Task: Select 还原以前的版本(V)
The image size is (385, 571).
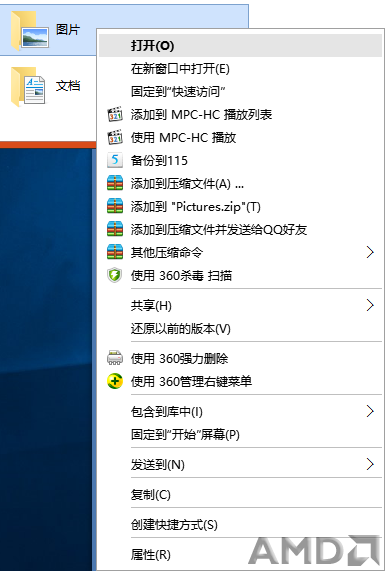Action: coord(240,328)
